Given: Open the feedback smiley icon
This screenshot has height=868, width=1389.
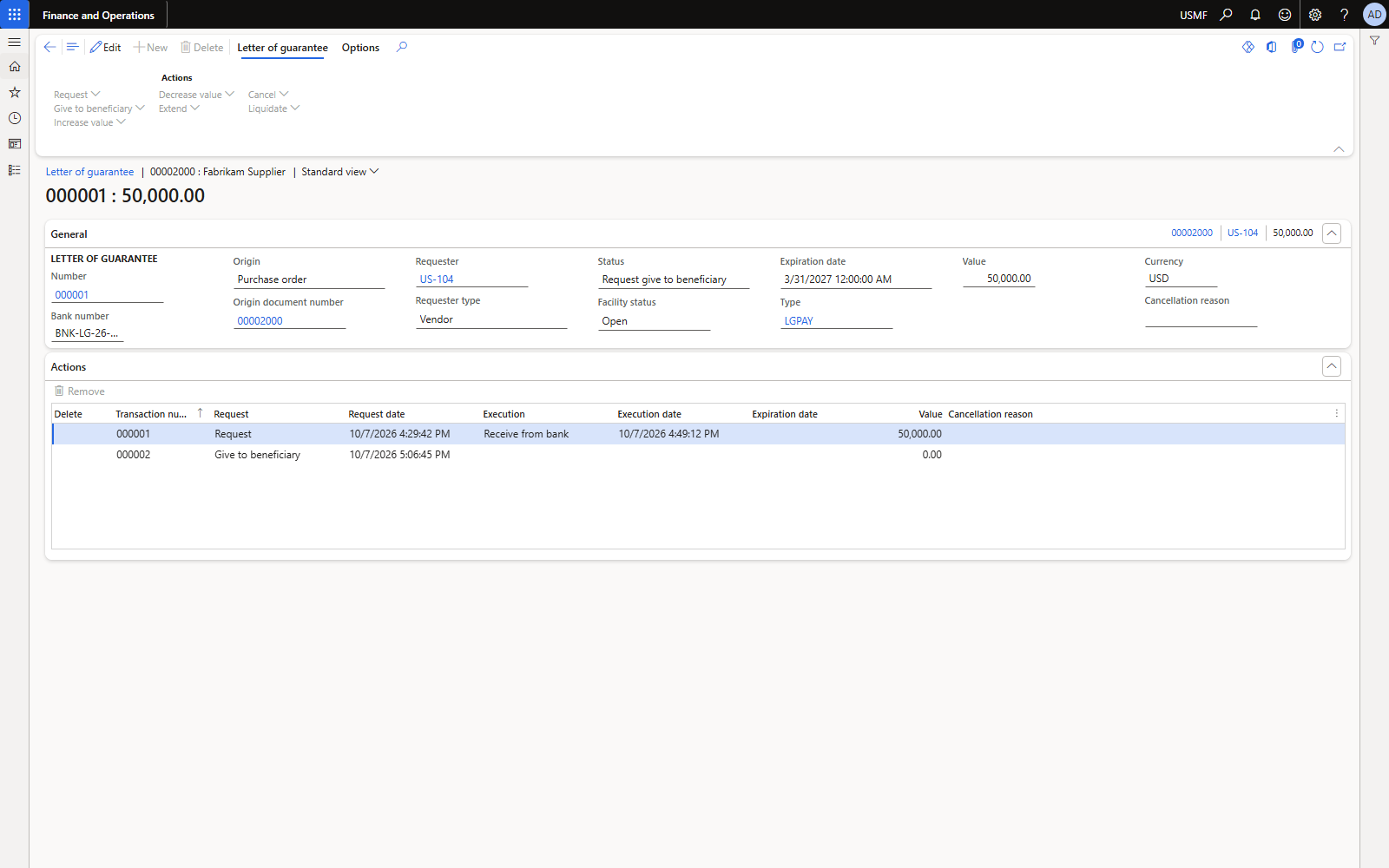Looking at the screenshot, I should 1285,15.
